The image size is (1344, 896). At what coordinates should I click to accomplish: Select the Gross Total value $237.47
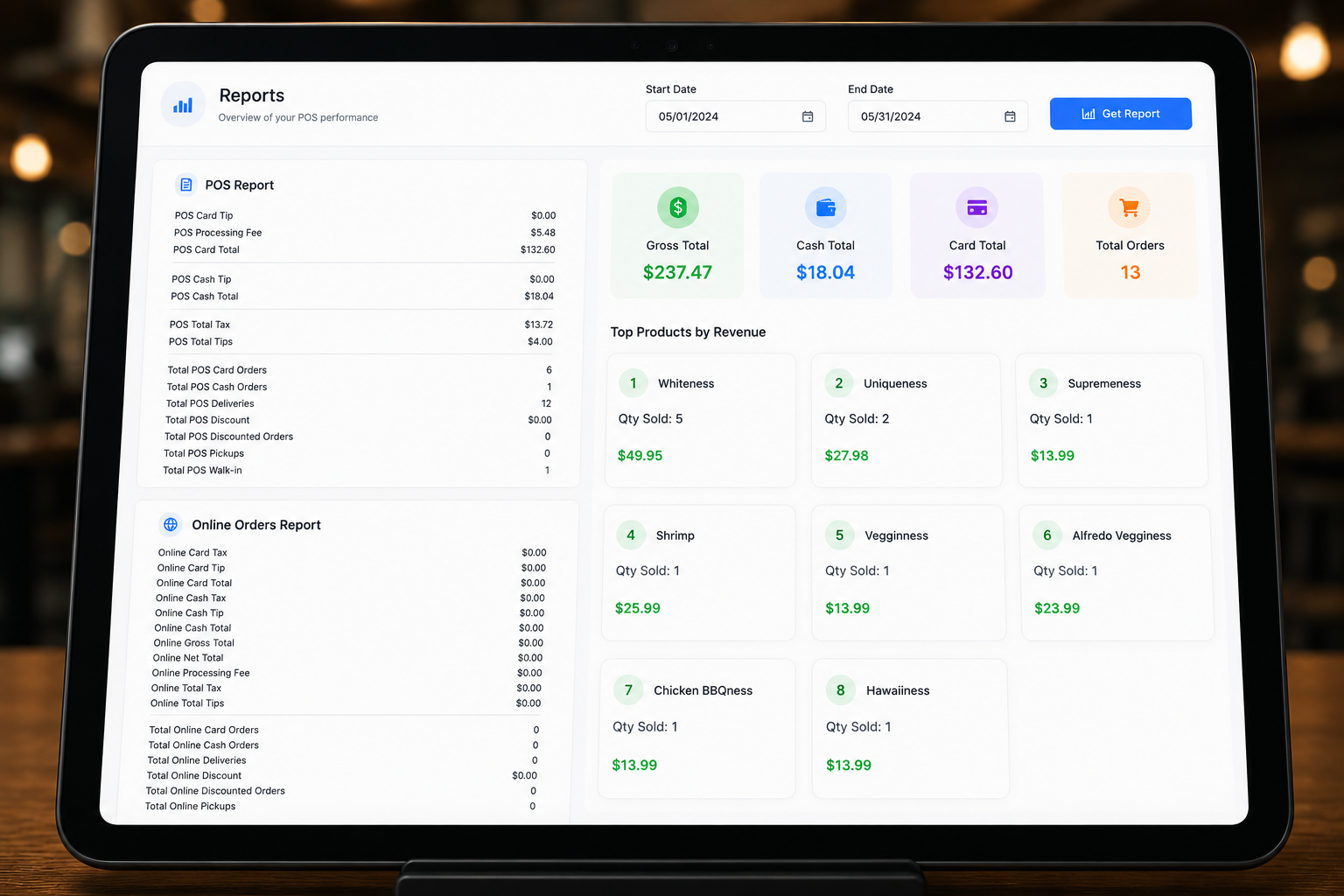[x=678, y=272]
